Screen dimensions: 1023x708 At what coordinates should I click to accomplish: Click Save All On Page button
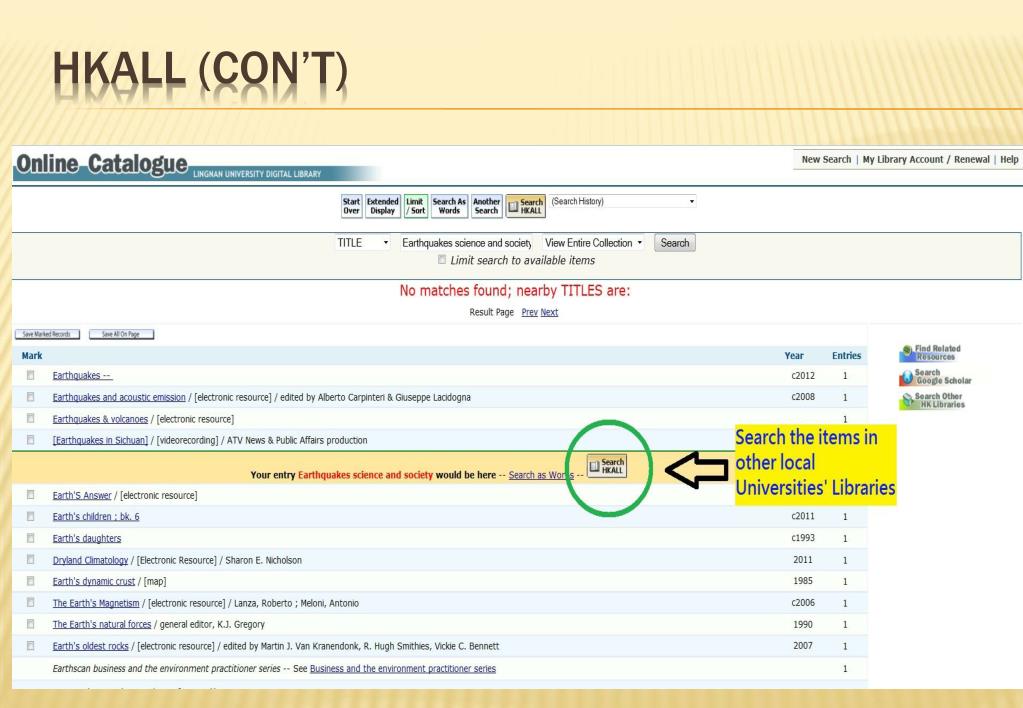(121, 334)
